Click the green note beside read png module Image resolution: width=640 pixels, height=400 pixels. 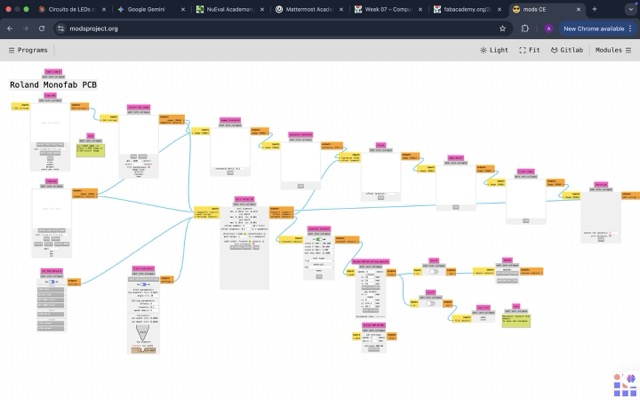[91, 151]
